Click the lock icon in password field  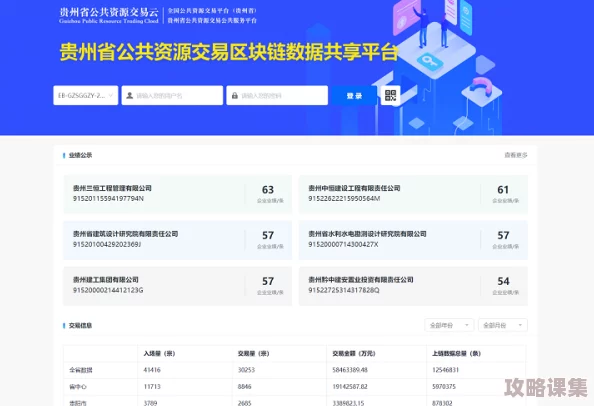coord(234,95)
